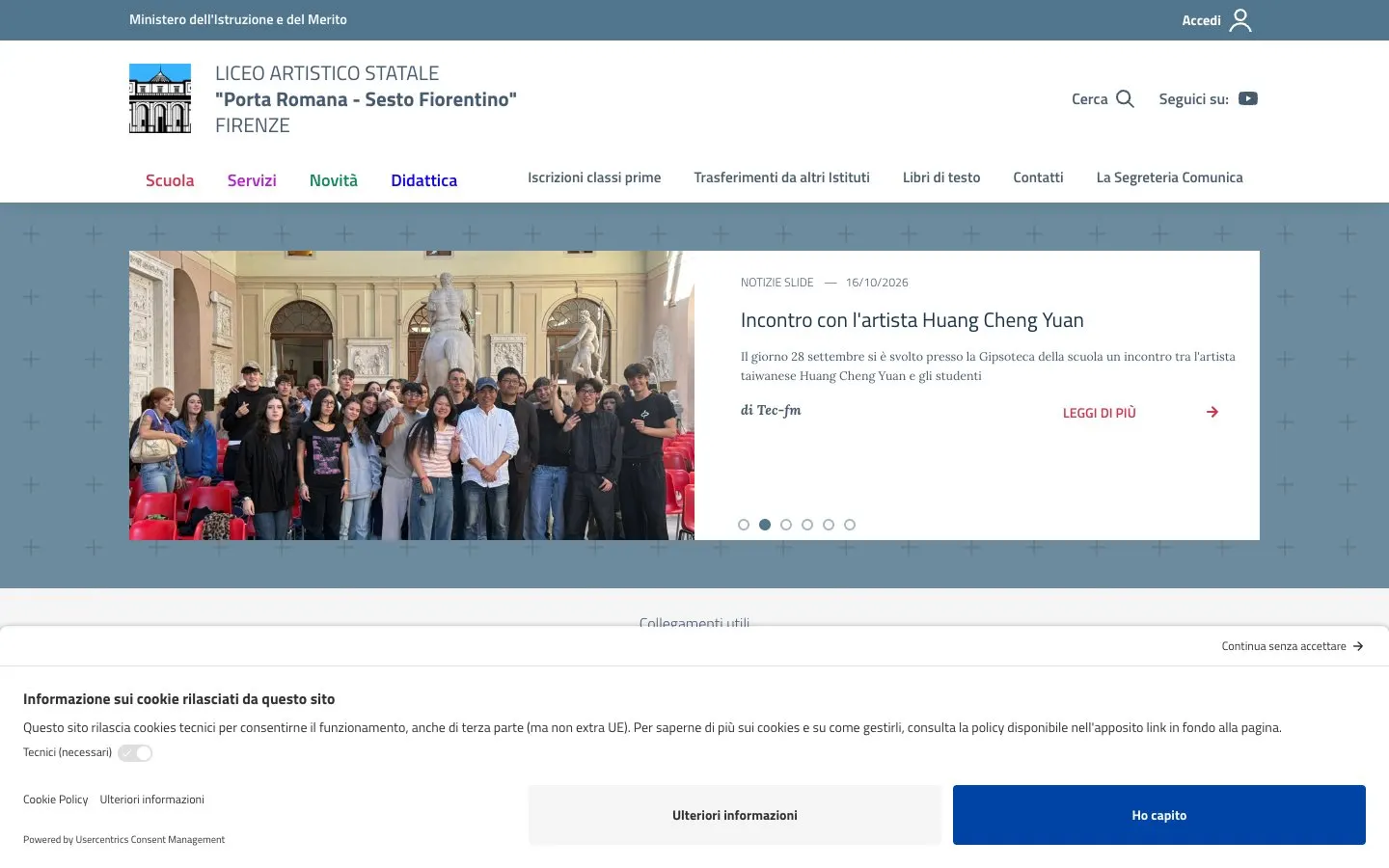
Task: Click the large Ulteriori informazioni button
Action: pyautogui.click(x=735, y=815)
